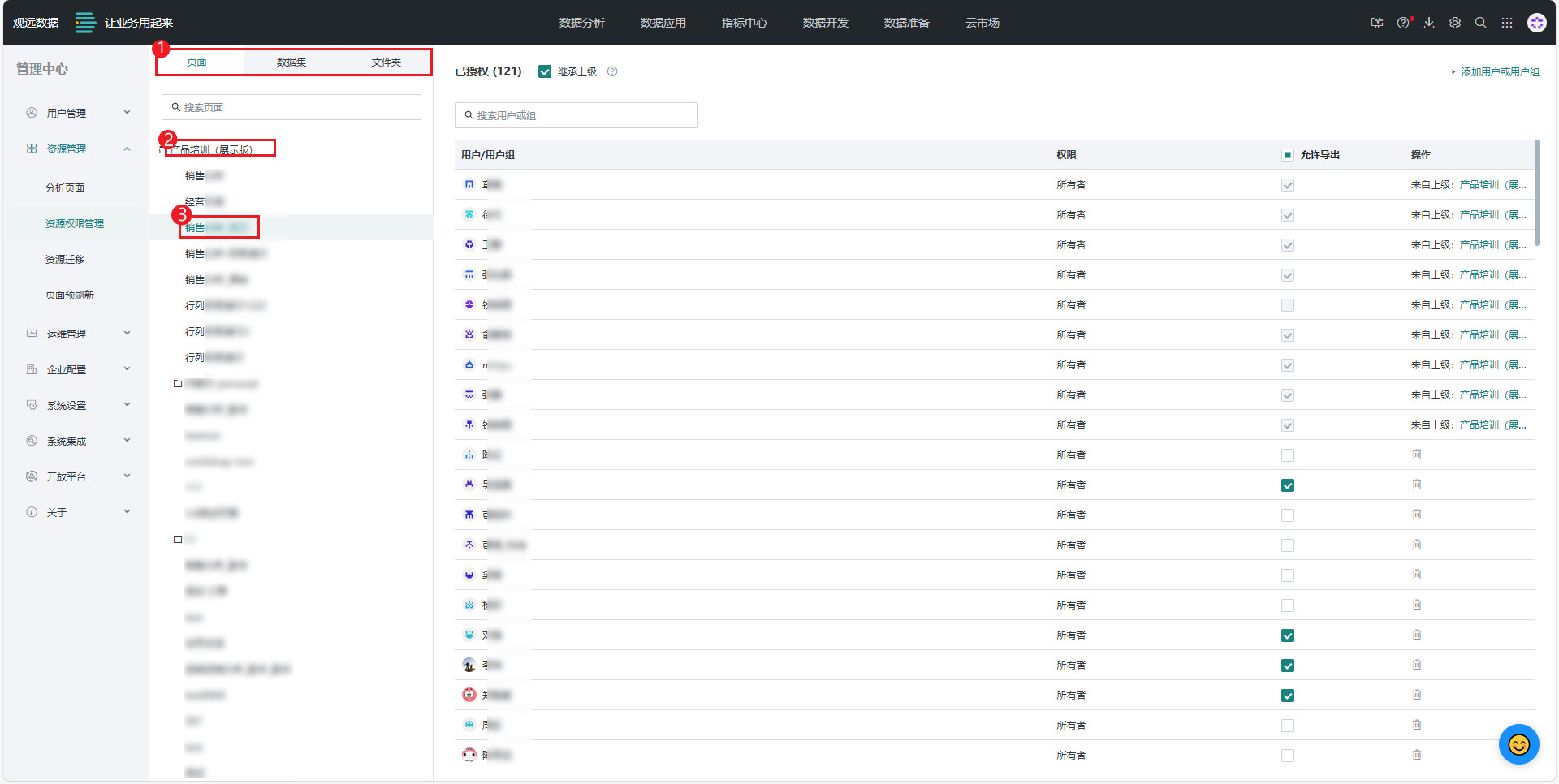Viewport: 1559px width, 784px height.
Task: Toggle the 允许导出 header checkbox
Action: (x=1288, y=155)
